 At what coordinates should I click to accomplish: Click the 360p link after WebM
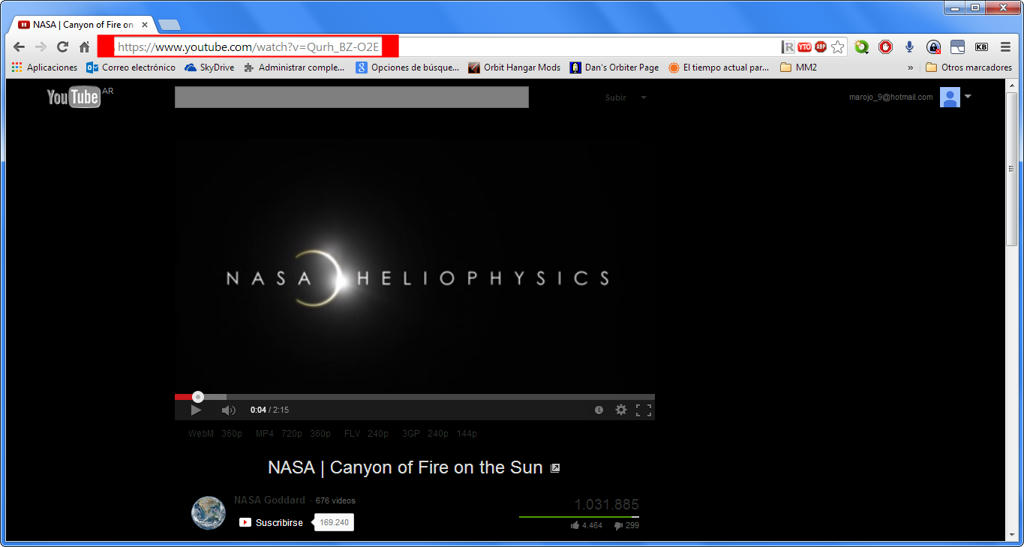232,433
